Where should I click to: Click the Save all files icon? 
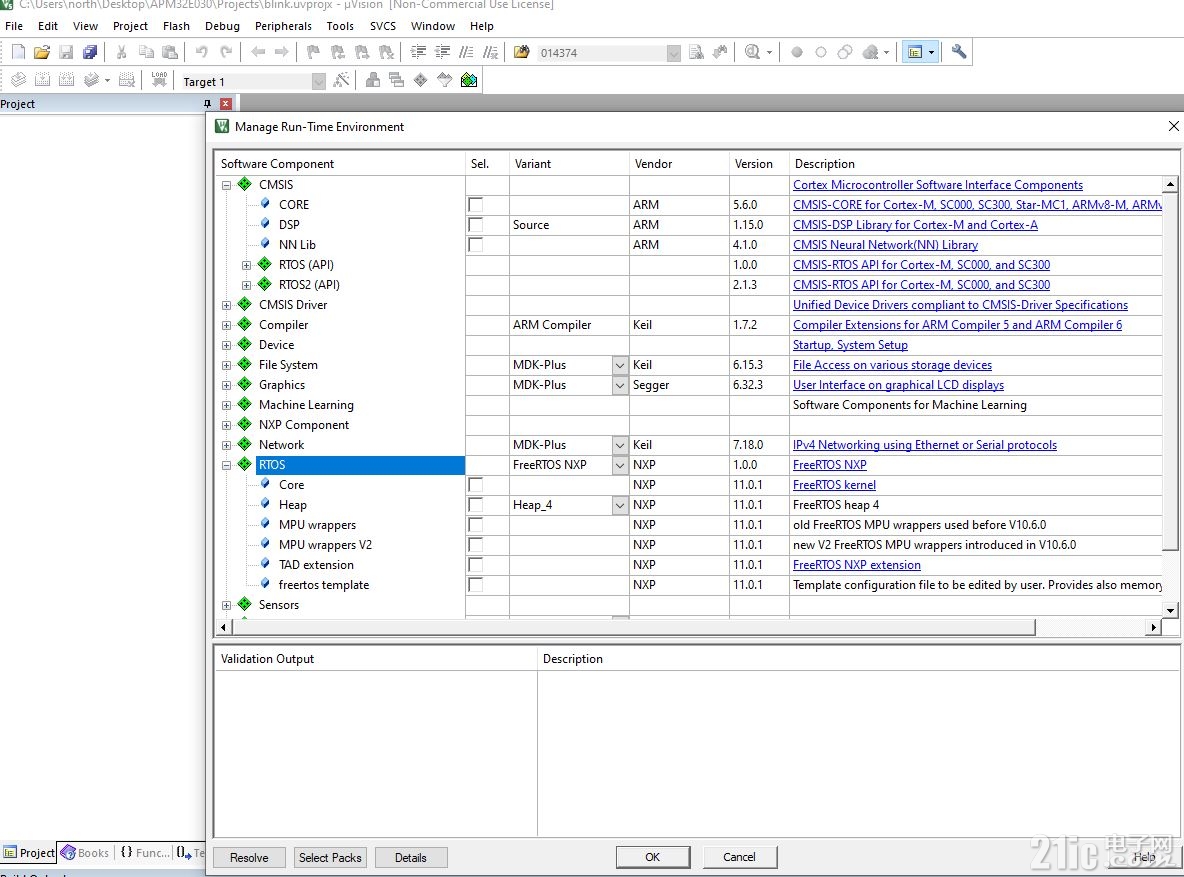(90, 52)
